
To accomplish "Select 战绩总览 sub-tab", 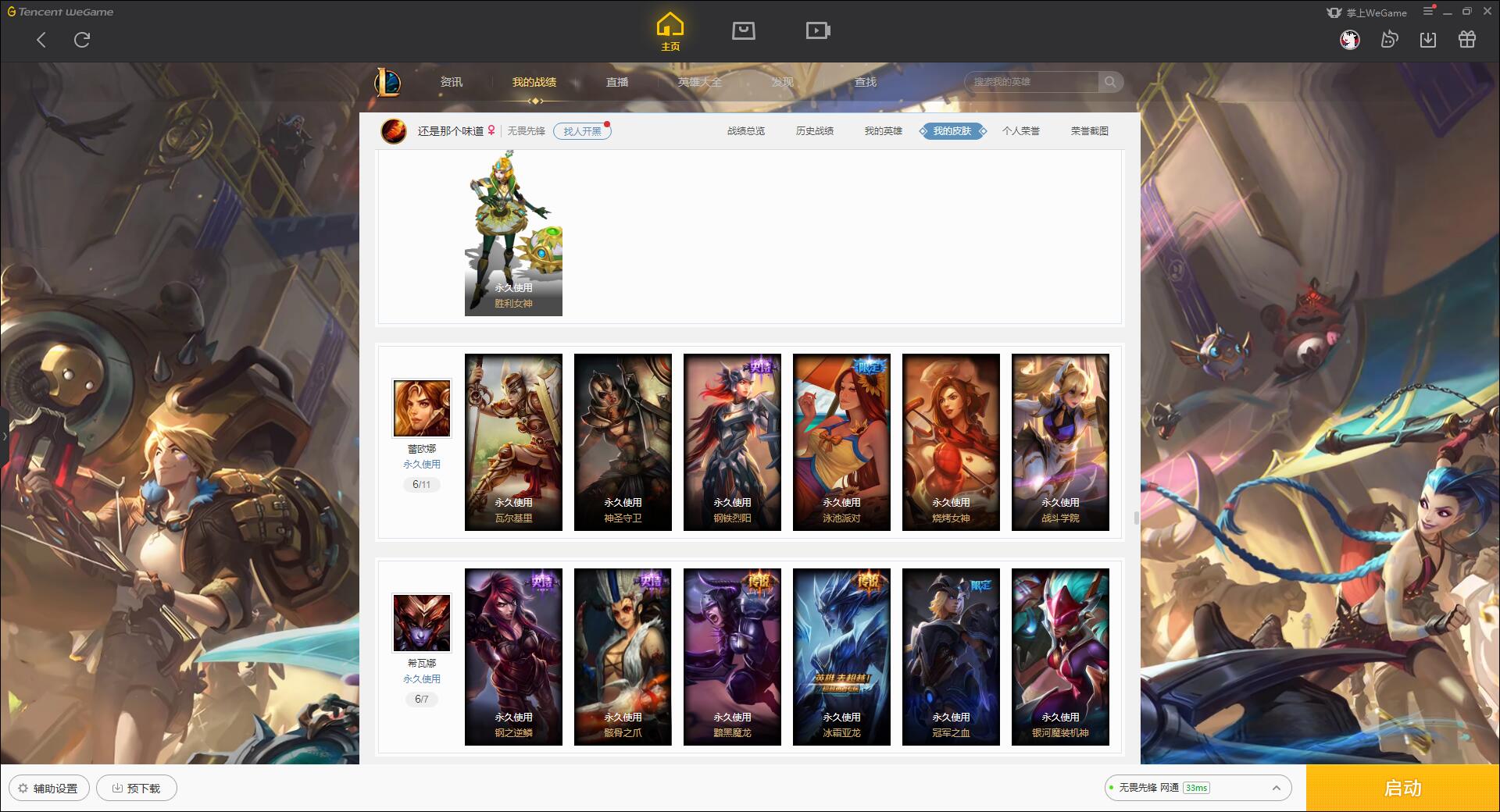I will click(746, 131).
